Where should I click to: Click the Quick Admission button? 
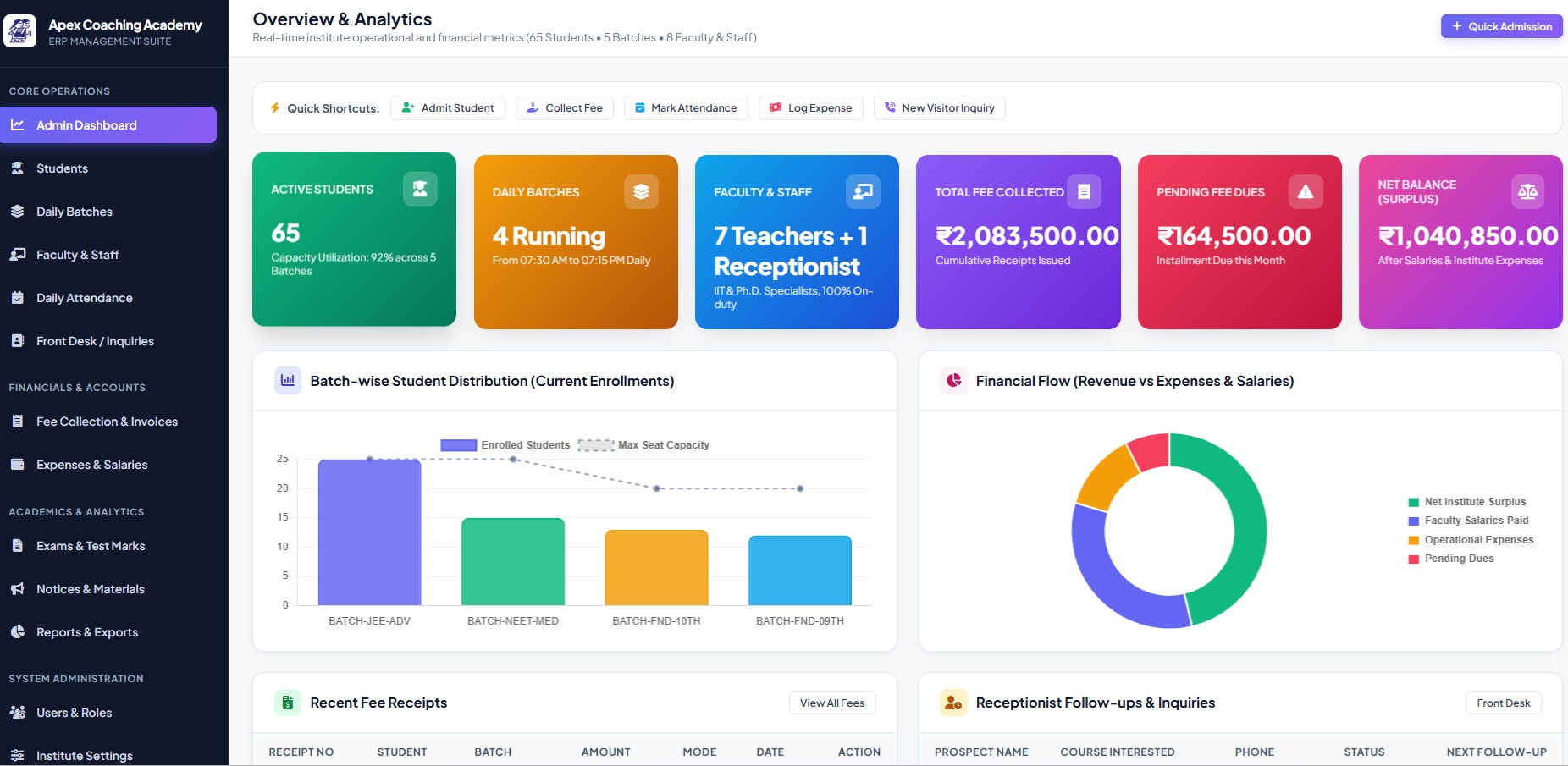pos(1502,26)
